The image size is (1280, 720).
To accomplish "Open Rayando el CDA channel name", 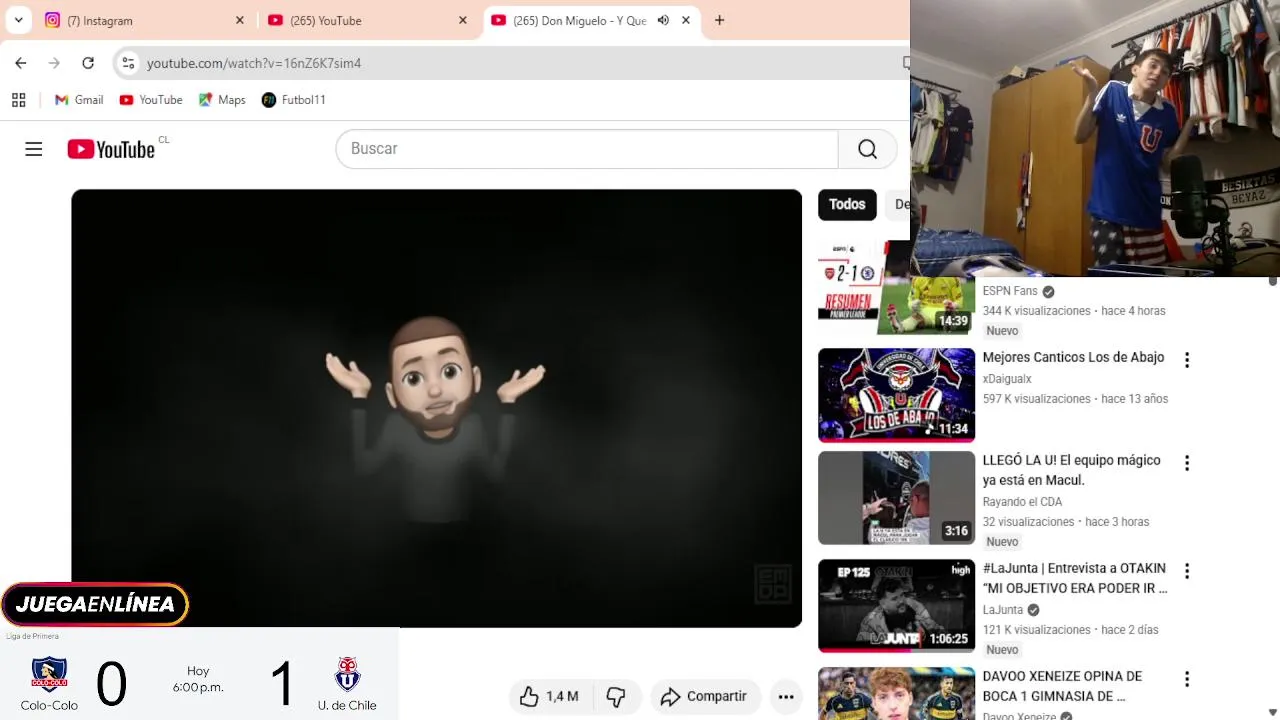I will (1022, 502).
